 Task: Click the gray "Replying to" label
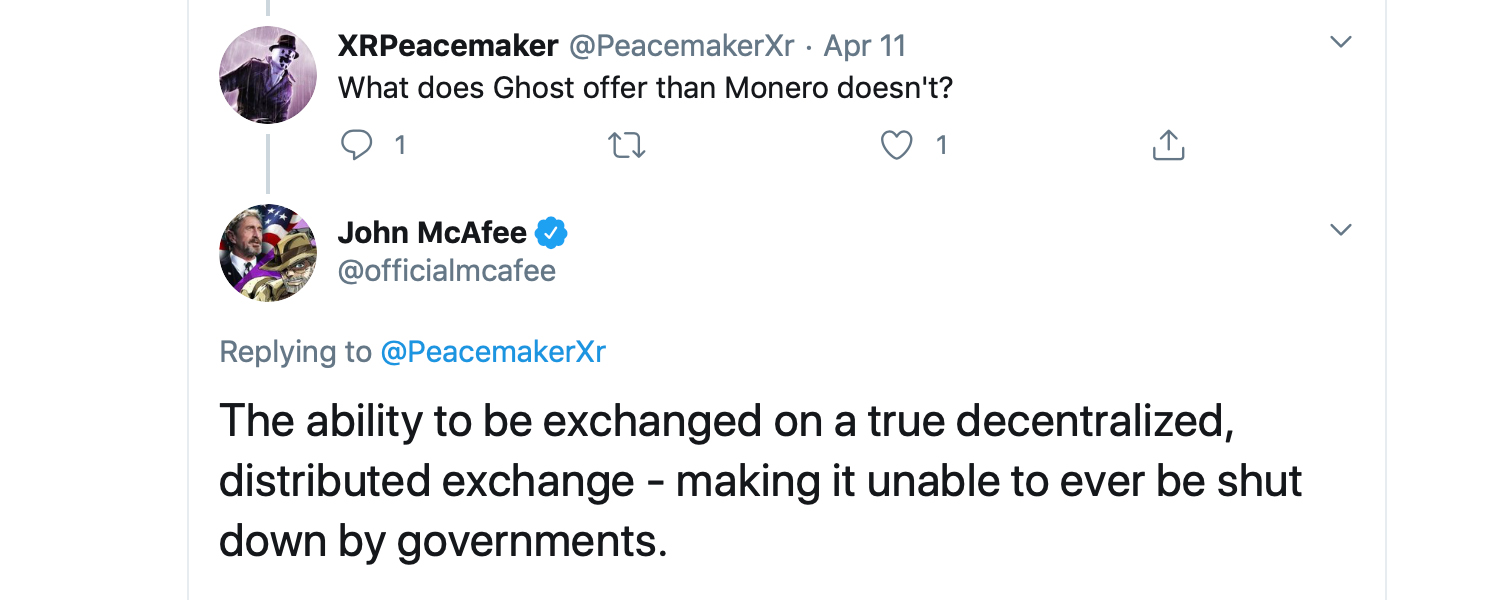(x=295, y=352)
